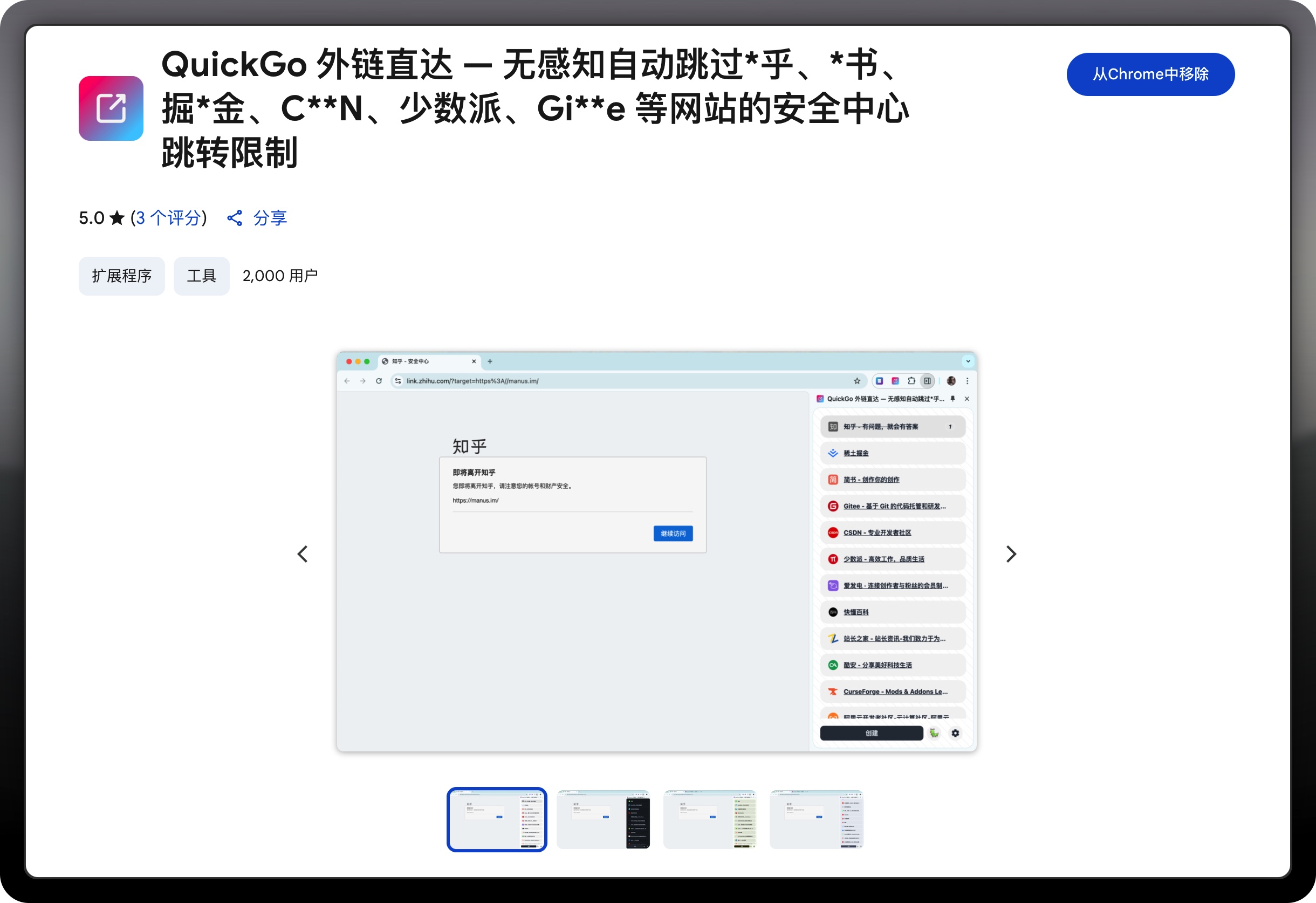Click the 继续访问 continue button

tap(673, 533)
